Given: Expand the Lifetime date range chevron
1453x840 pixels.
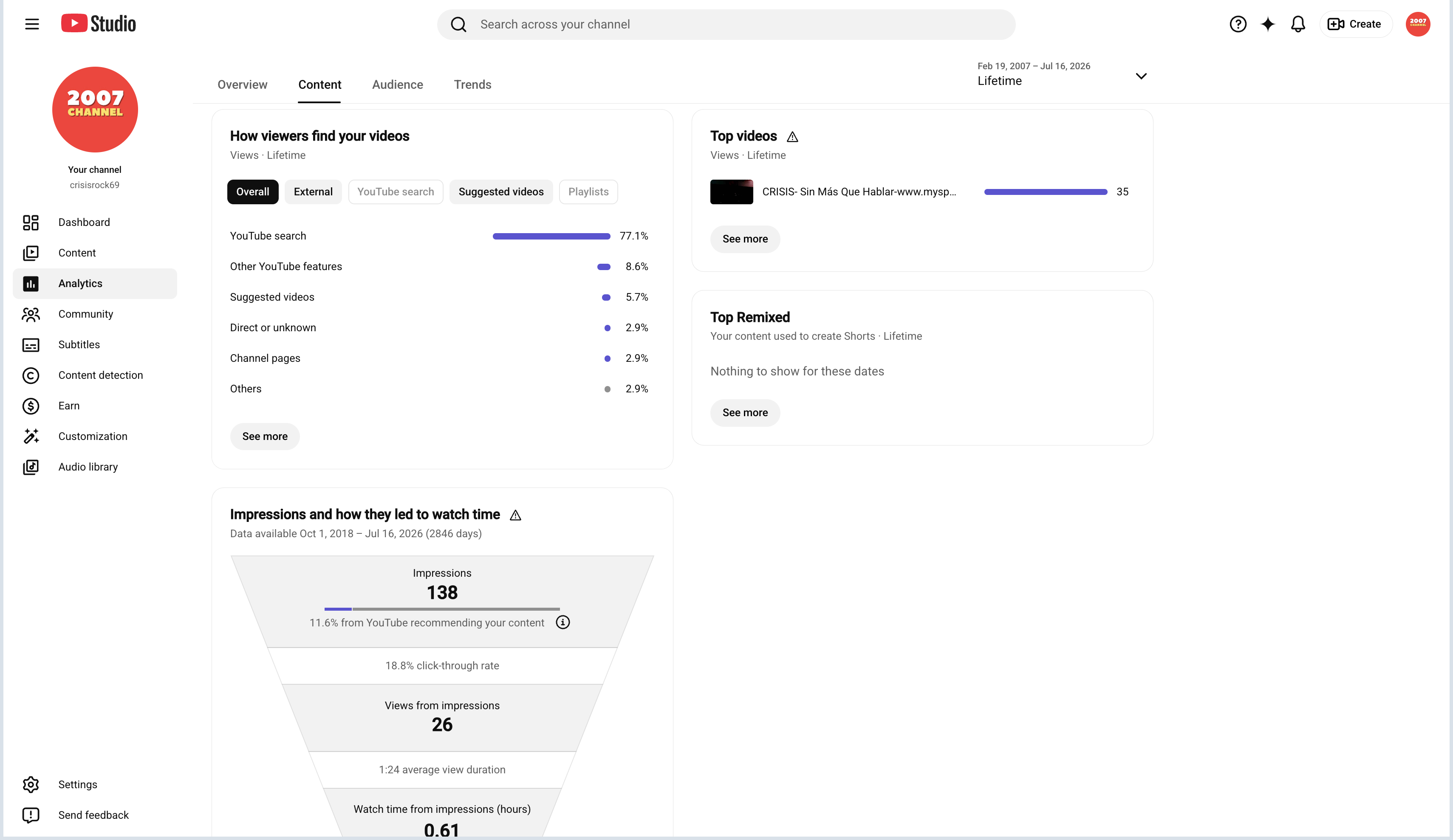Looking at the screenshot, I should [1140, 76].
